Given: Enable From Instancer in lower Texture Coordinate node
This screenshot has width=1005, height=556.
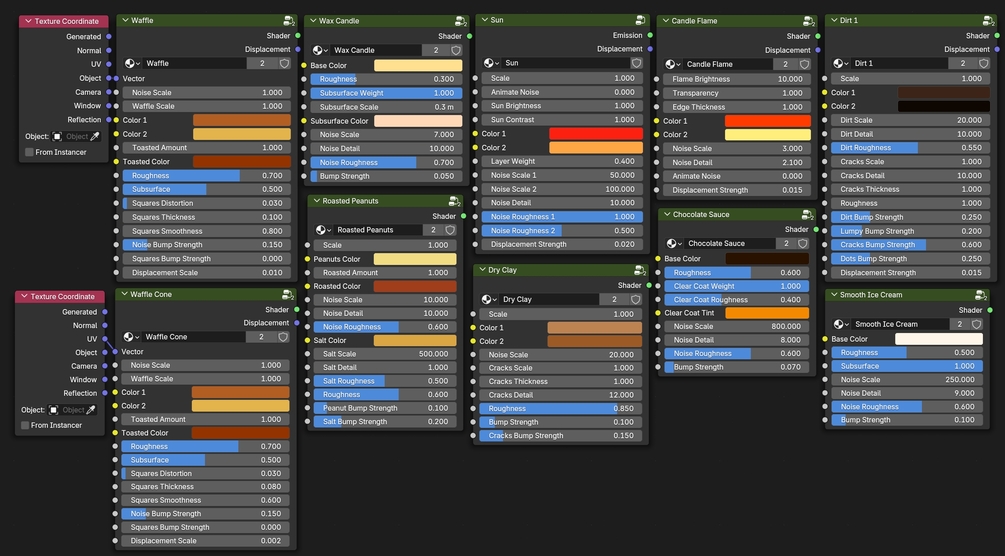Looking at the screenshot, I should pyautogui.click(x=25, y=425).
